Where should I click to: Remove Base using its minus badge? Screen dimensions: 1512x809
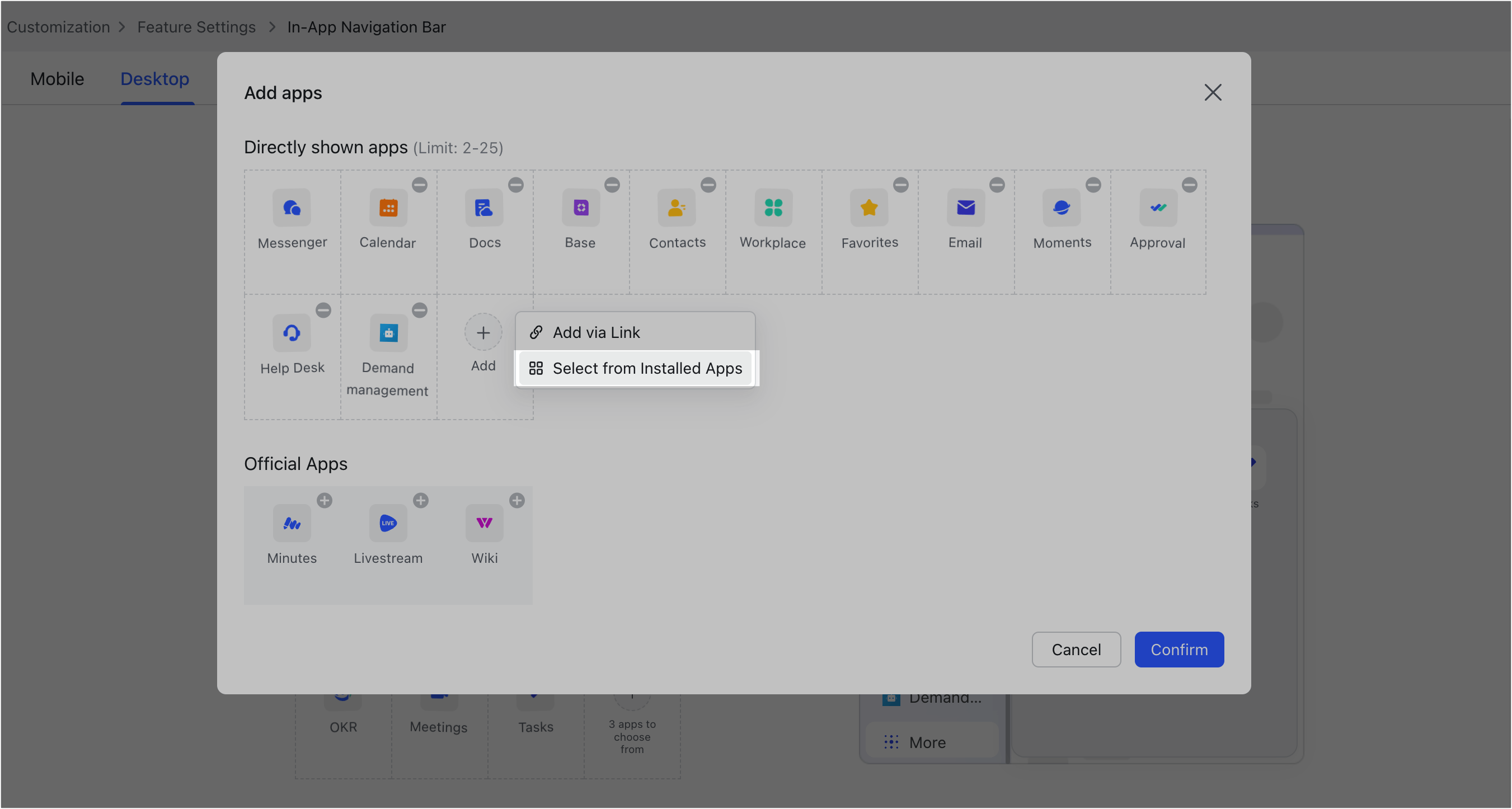tap(612, 185)
